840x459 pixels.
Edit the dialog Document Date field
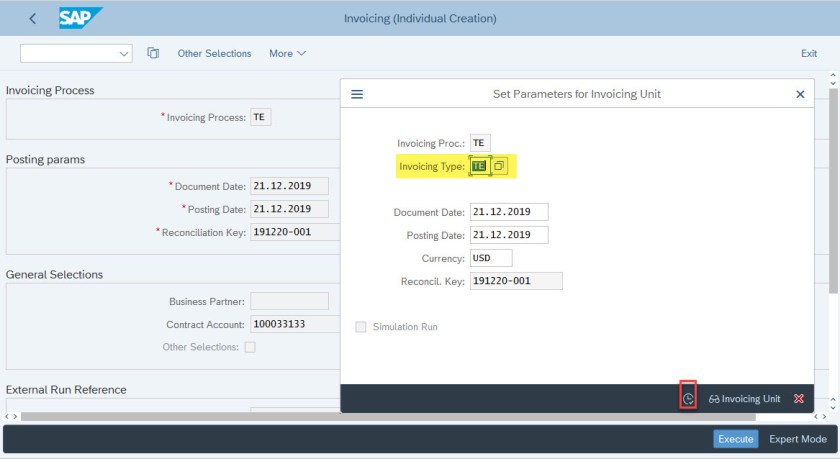tap(509, 212)
